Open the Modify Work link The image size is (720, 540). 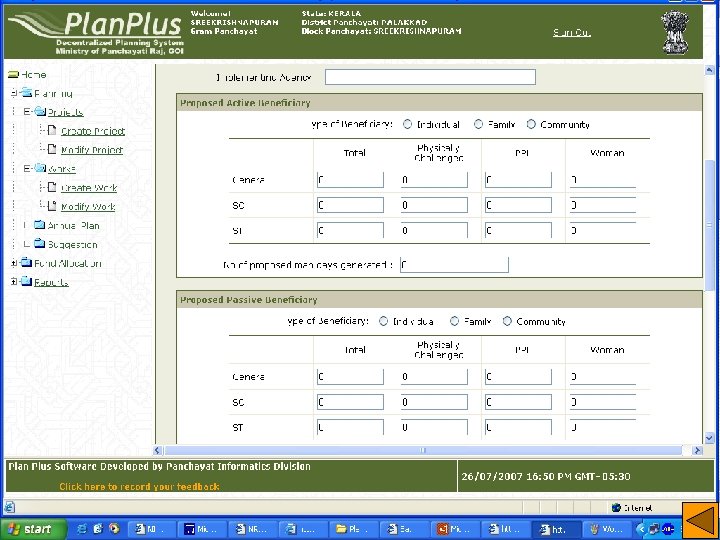[x=88, y=206]
